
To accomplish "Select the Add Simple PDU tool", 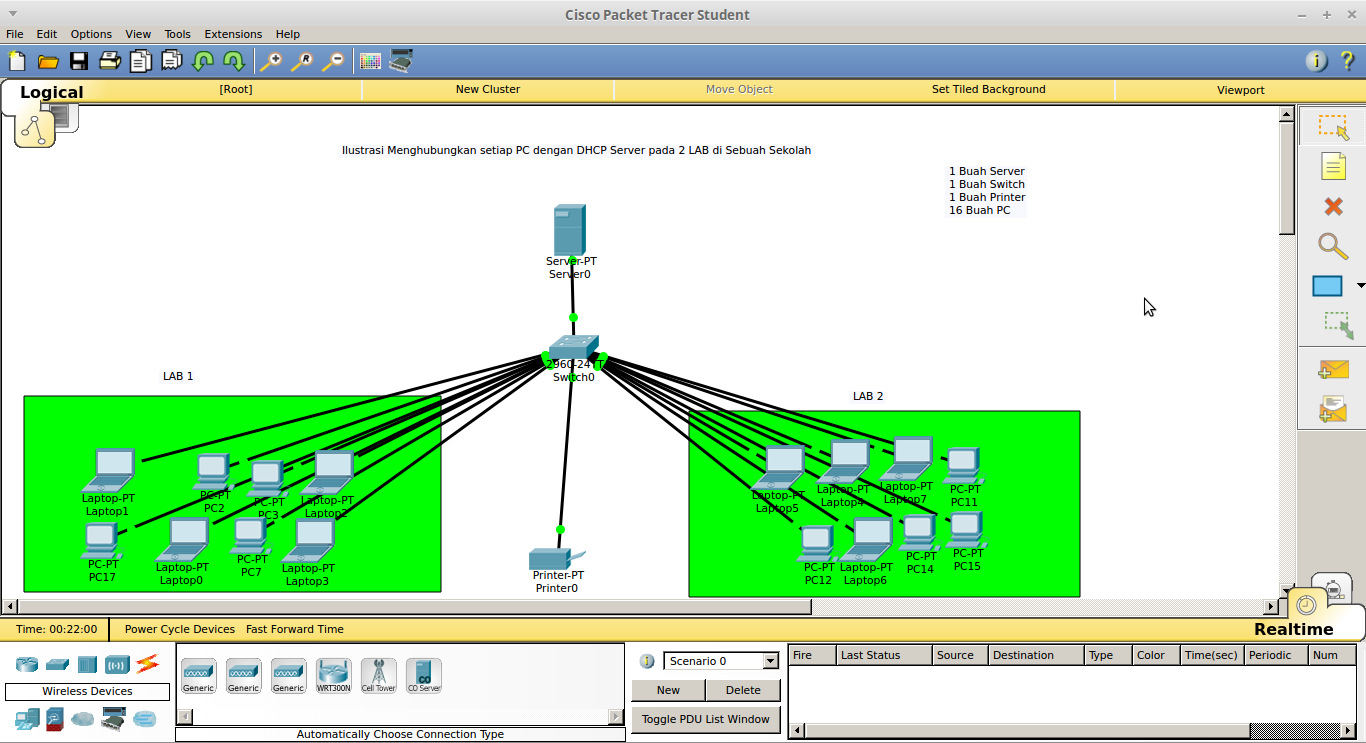I will click(1333, 369).
